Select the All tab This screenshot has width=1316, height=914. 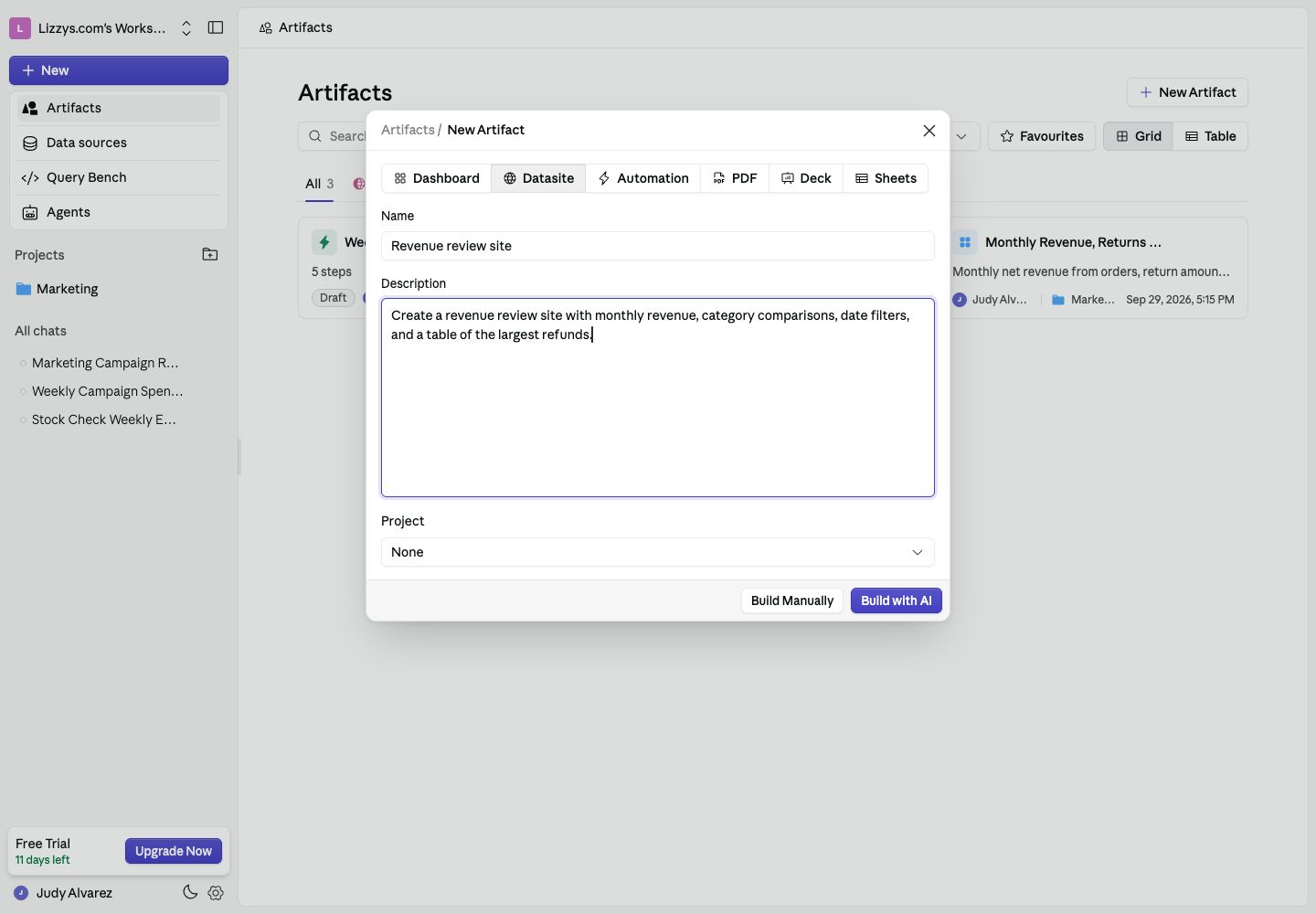pyautogui.click(x=319, y=184)
